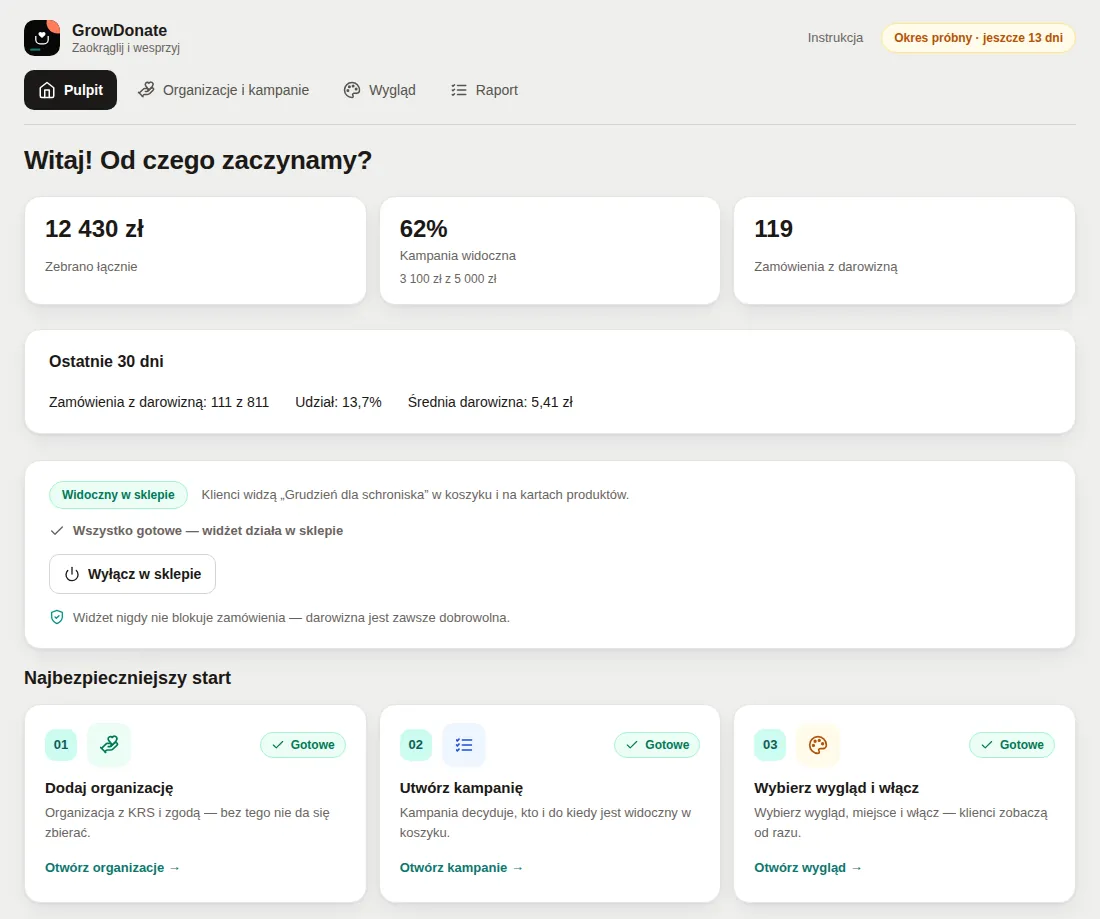
Task: Click the home icon in the Pulpit tab
Action: point(47,90)
